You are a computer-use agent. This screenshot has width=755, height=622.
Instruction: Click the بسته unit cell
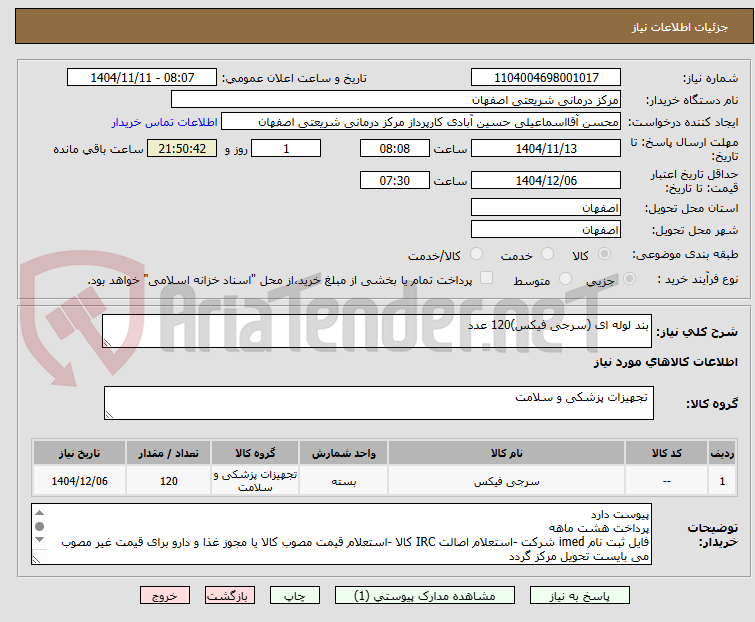point(343,480)
